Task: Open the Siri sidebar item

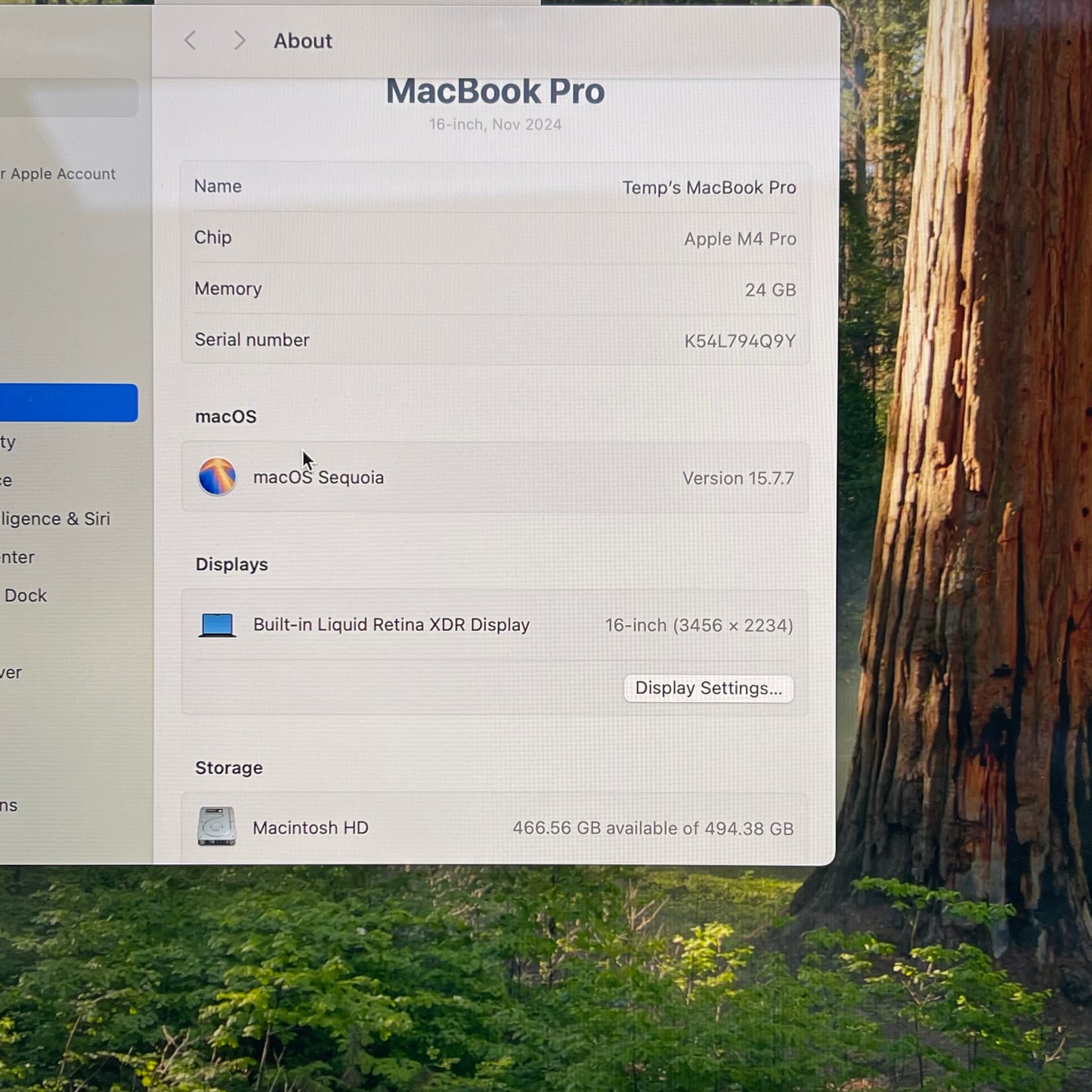Action: tap(55, 518)
